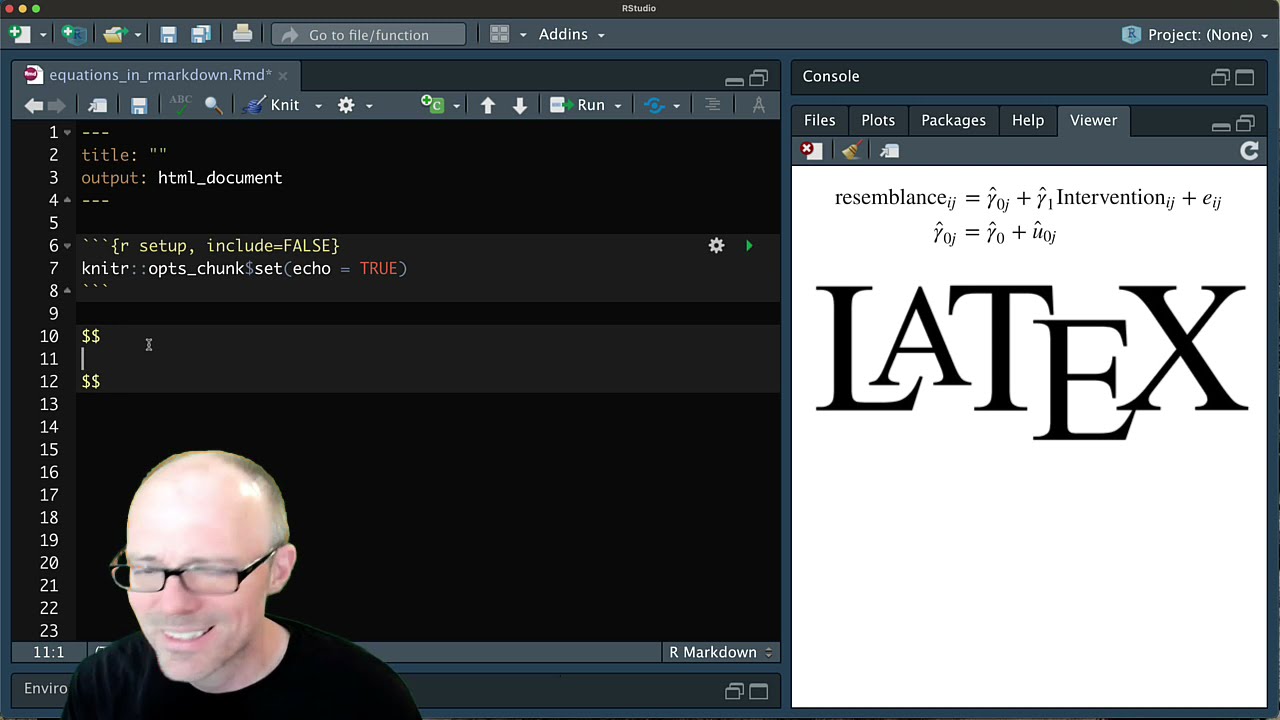Click the $$ on line 10
Screen dimensions: 1280x720
tap(91, 336)
